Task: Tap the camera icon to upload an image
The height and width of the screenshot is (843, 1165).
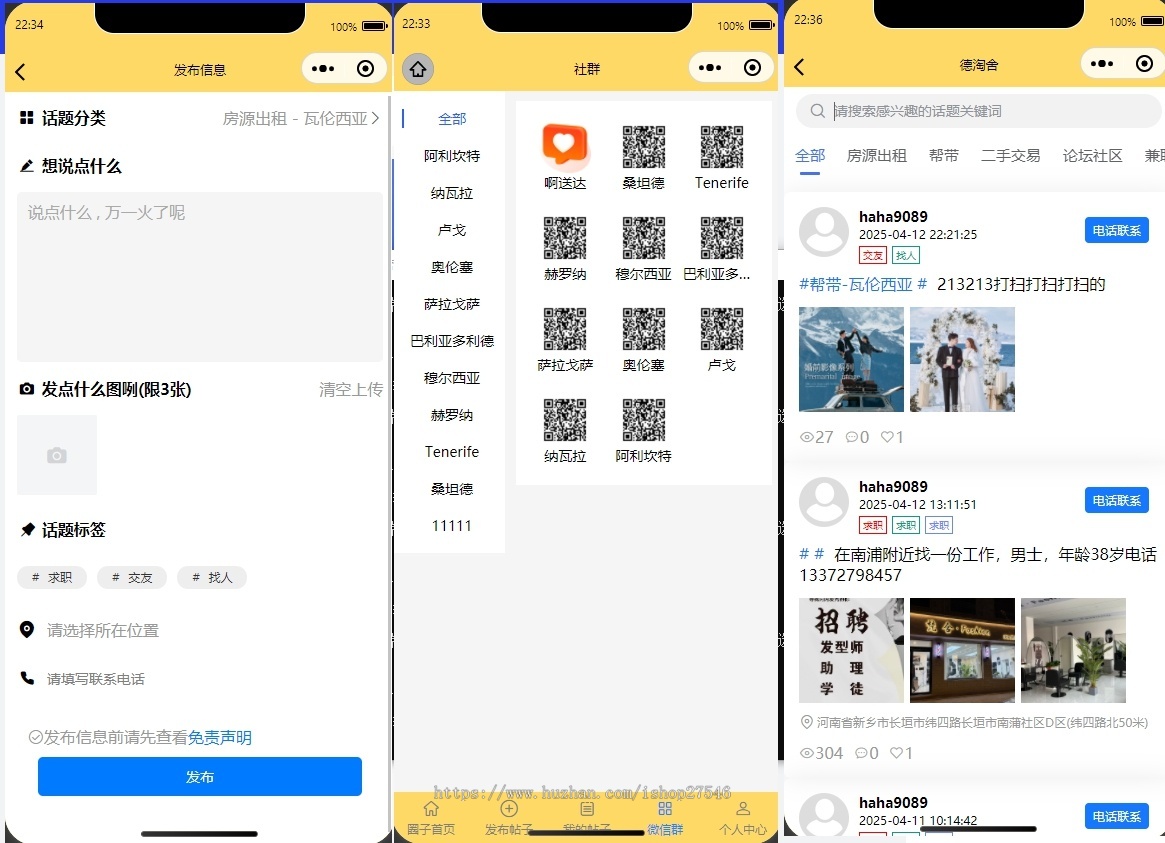Action: [x=57, y=454]
